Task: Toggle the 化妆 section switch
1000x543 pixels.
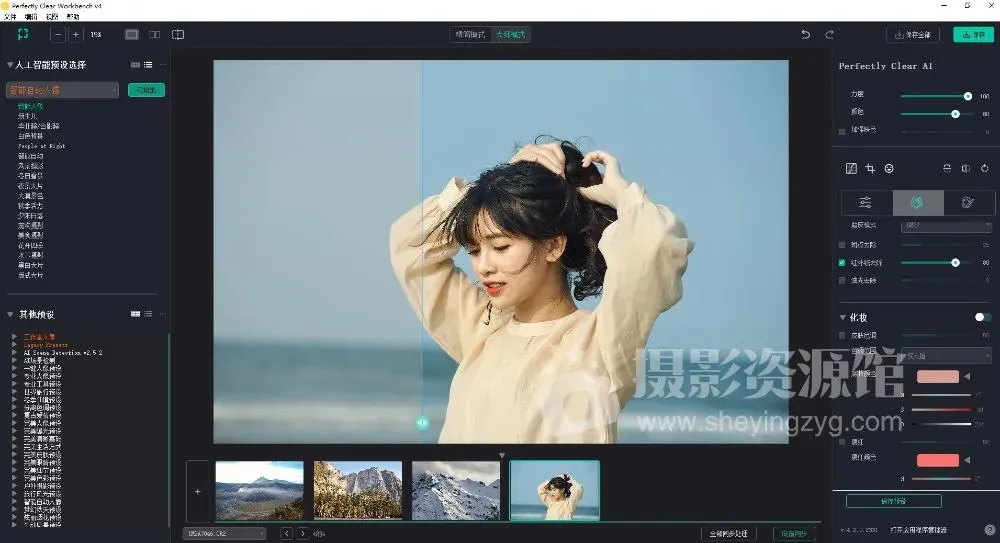Action: 982,317
